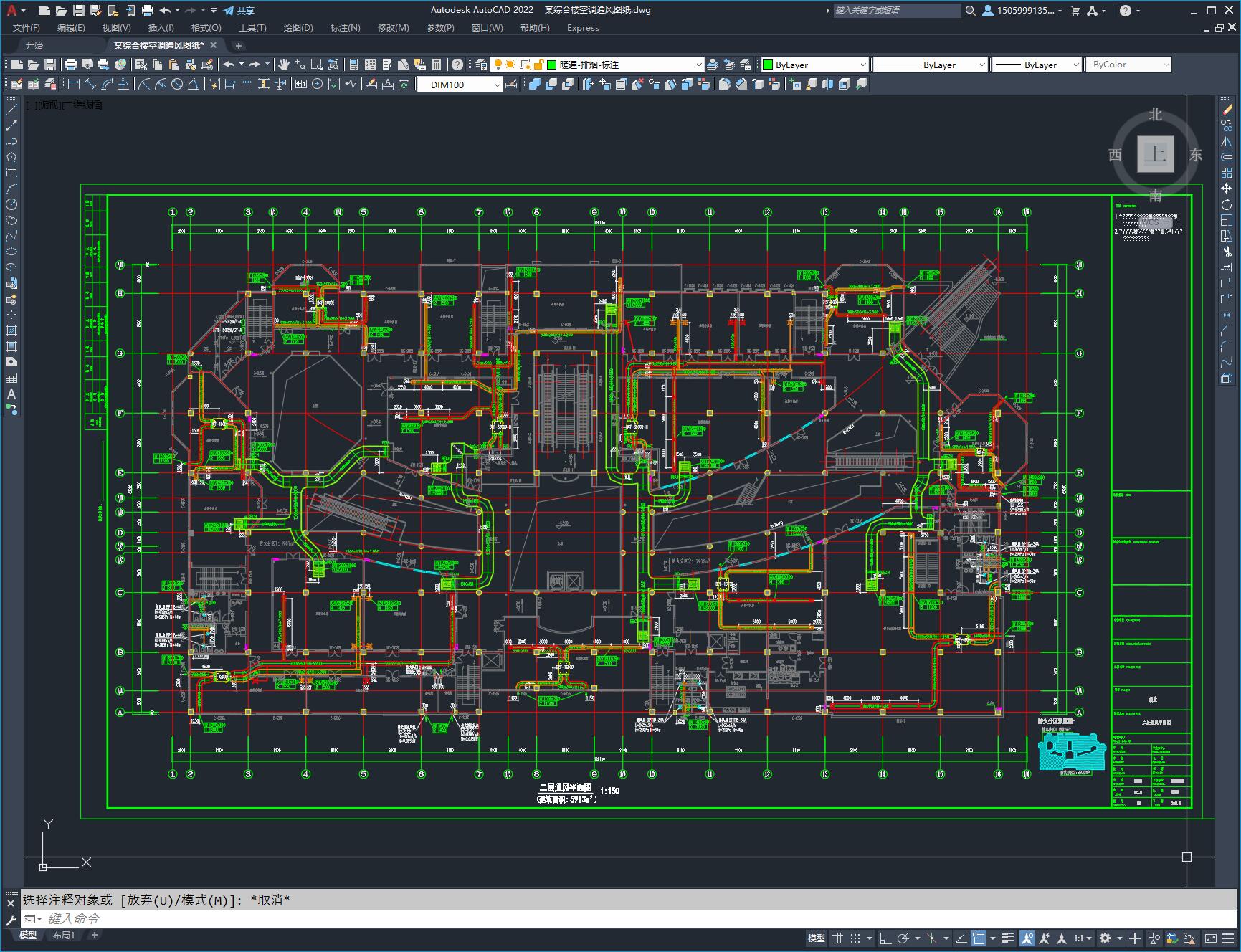Toggle annotation object visibility in status bar
This screenshot has height=952, width=1241.
click(x=1027, y=938)
